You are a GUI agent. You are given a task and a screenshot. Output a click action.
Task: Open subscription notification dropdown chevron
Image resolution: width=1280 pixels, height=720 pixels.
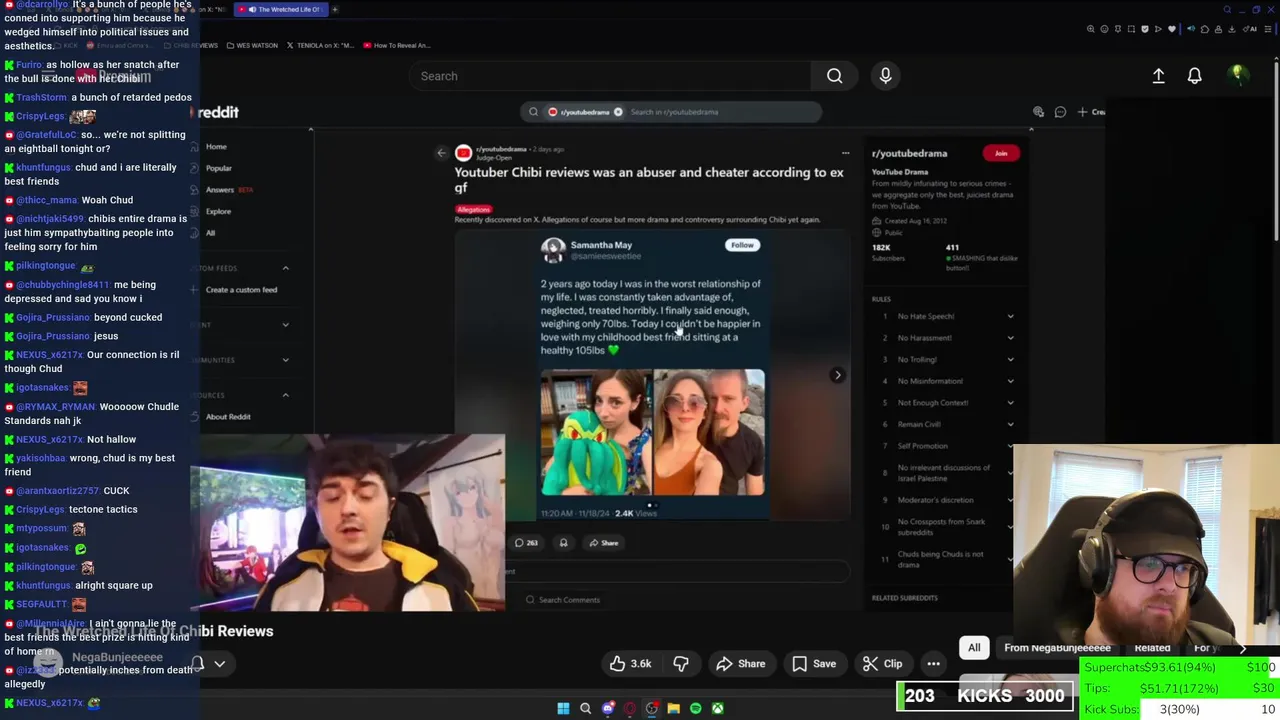pos(219,664)
